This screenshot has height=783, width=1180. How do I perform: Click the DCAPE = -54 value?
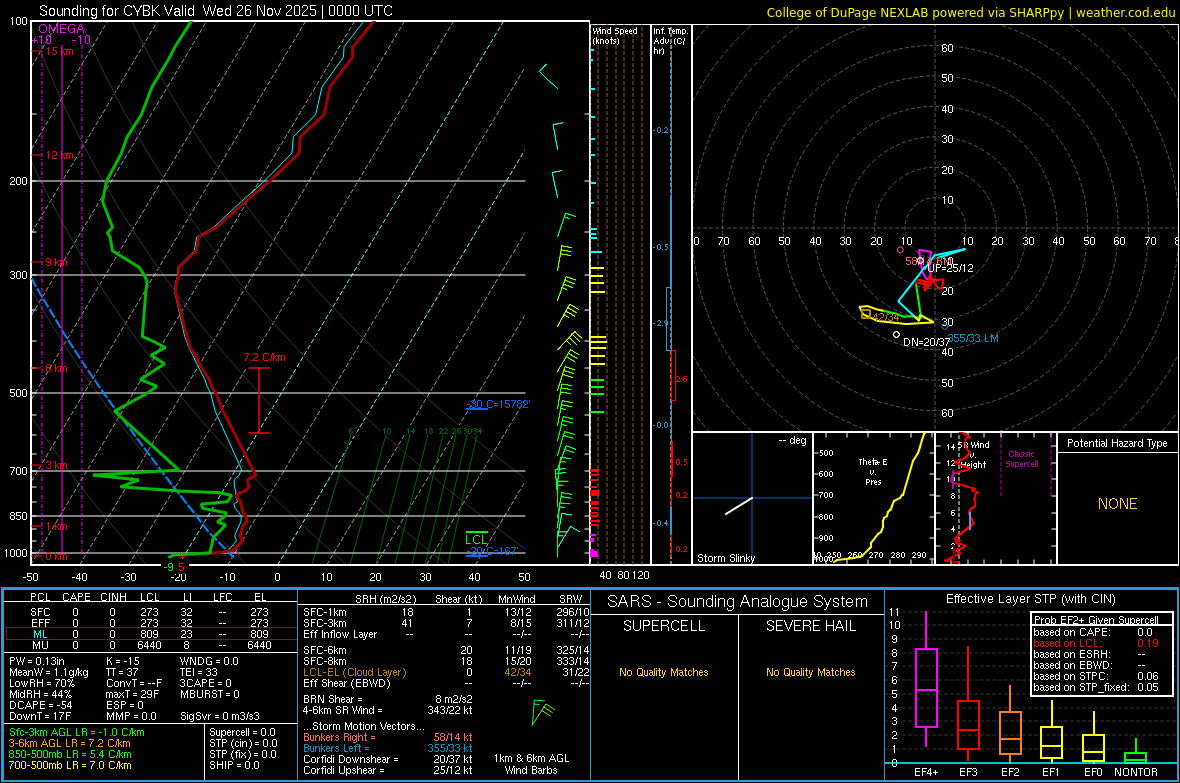pos(40,705)
